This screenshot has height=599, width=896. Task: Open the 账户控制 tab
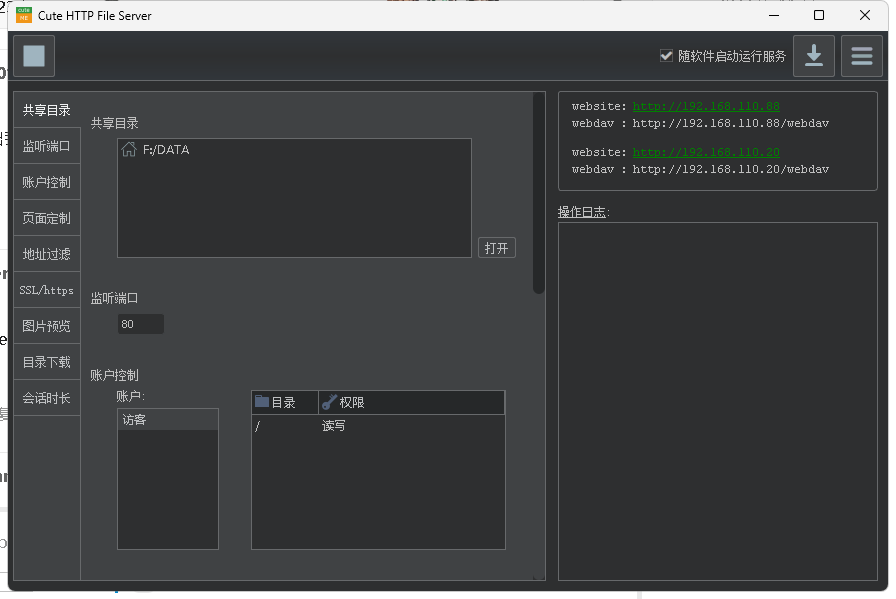point(47,182)
